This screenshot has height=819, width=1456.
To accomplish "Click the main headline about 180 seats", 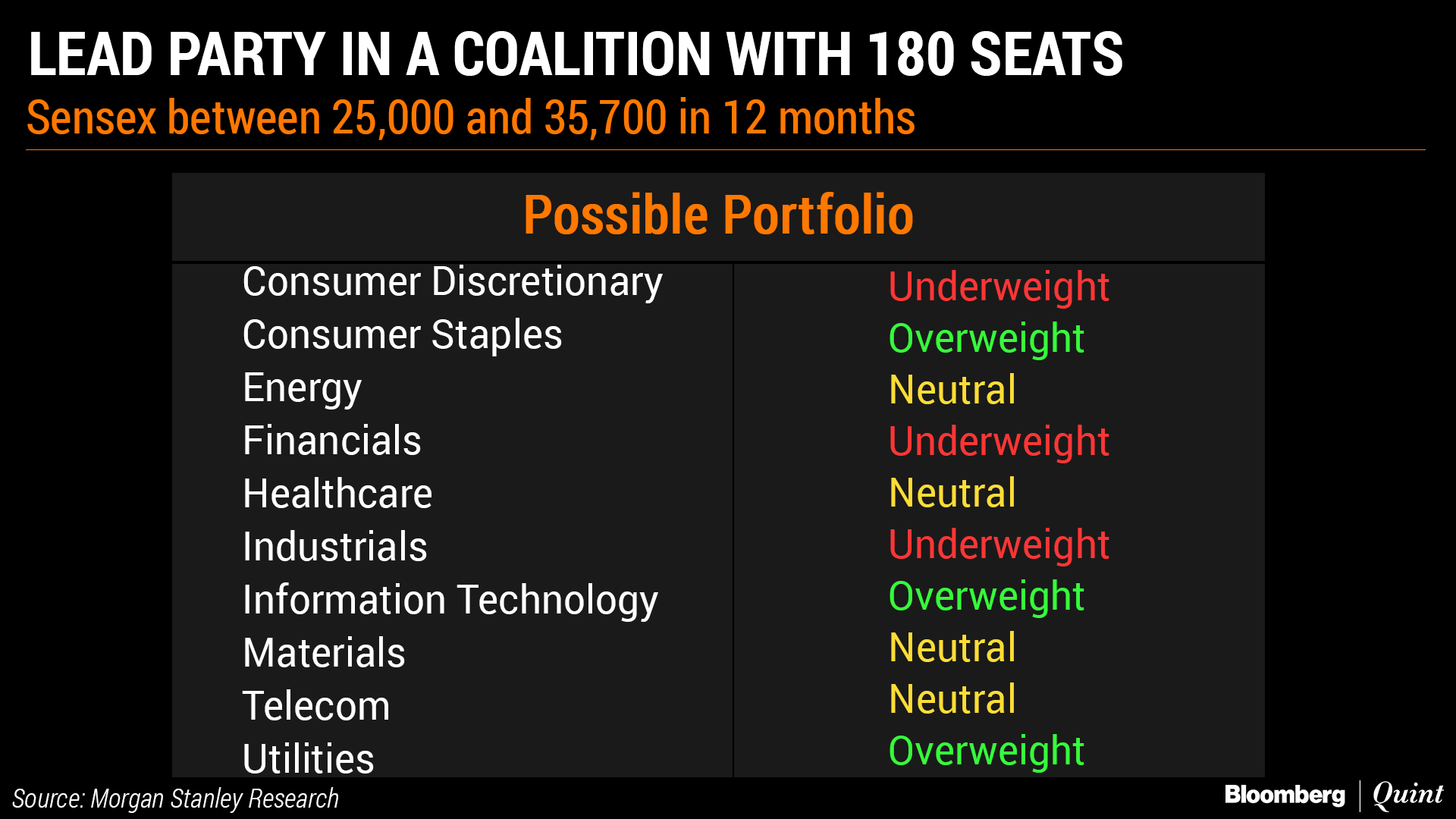I will 575,55.
